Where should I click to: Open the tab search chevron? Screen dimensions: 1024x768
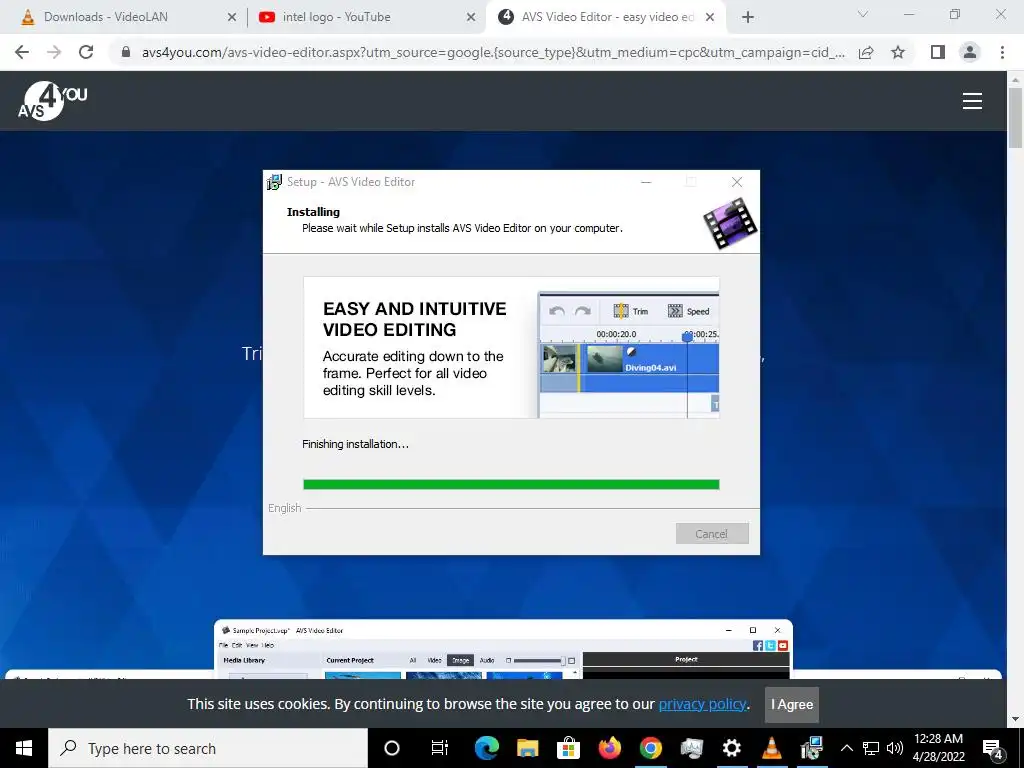coord(863,14)
